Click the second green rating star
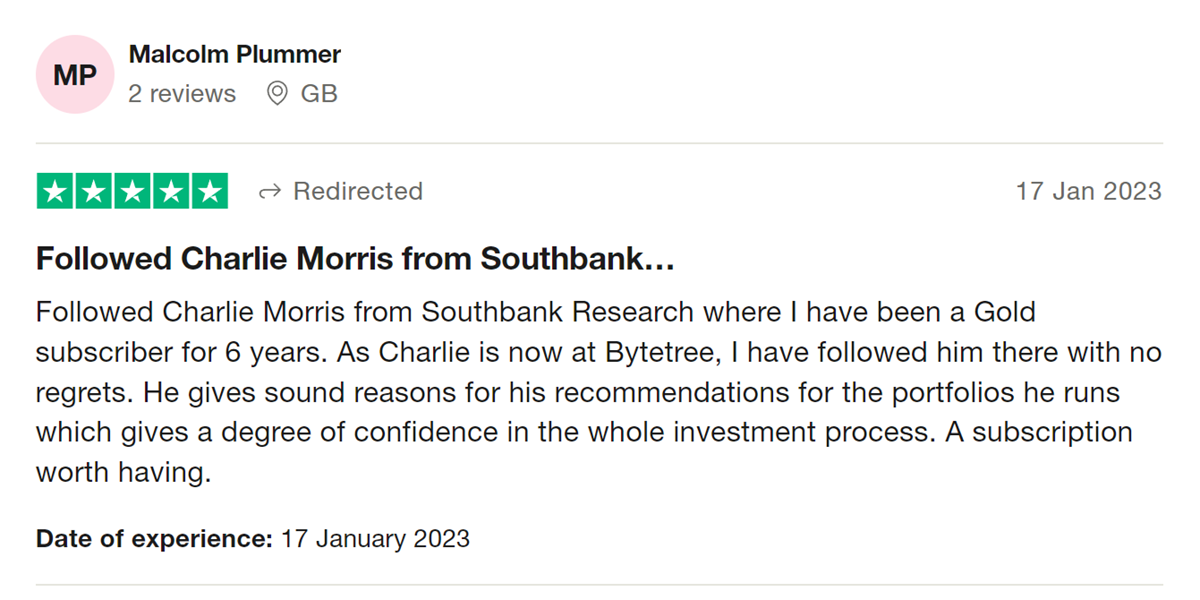This screenshot has width=1200, height=600. (94, 191)
